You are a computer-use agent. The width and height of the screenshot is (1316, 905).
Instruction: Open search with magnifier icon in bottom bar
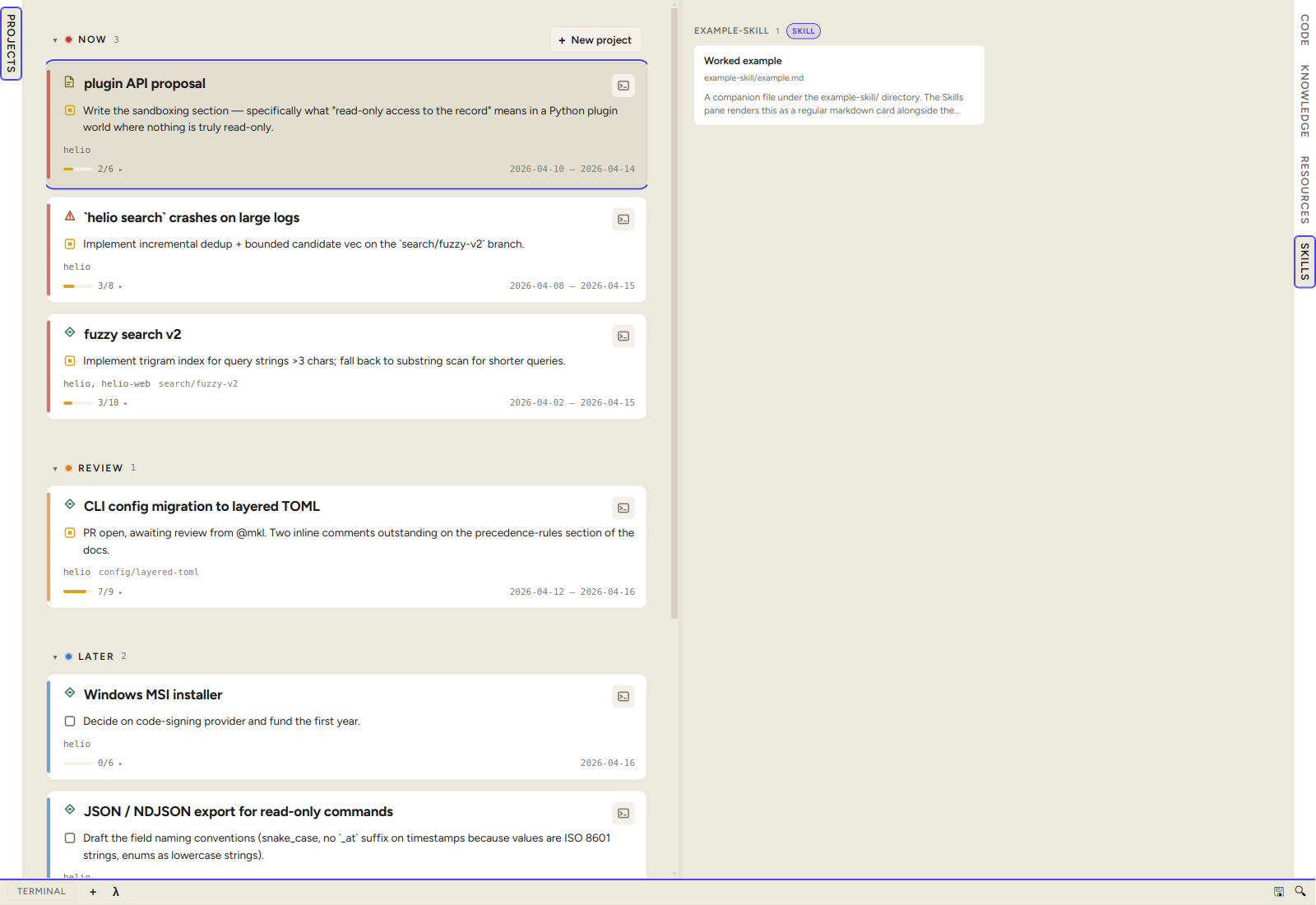pyautogui.click(x=1300, y=892)
